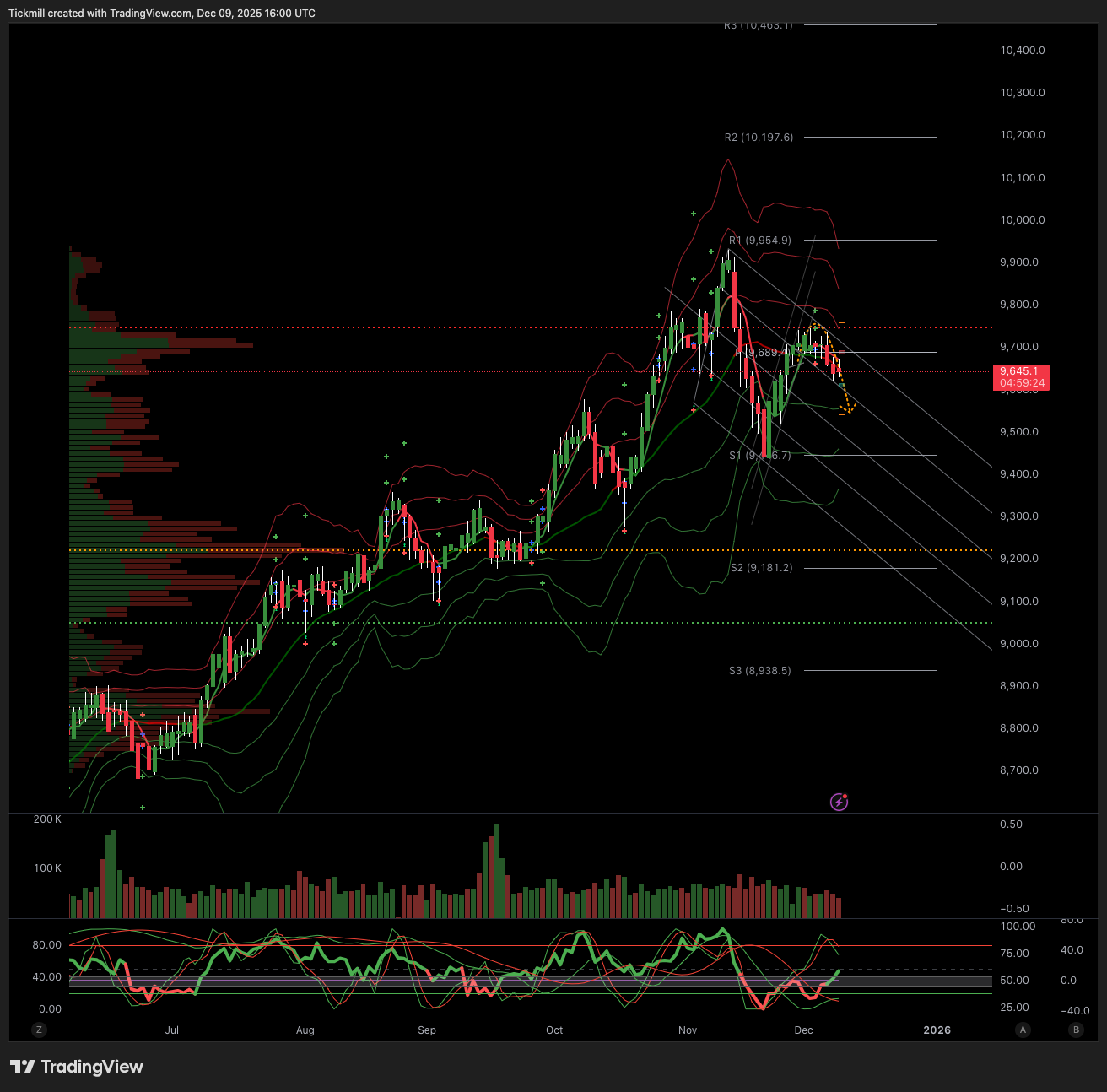This screenshot has width=1107, height=1092.
Task: Toggle the A auto-scale button
Action: [x=1023, y=1030]
